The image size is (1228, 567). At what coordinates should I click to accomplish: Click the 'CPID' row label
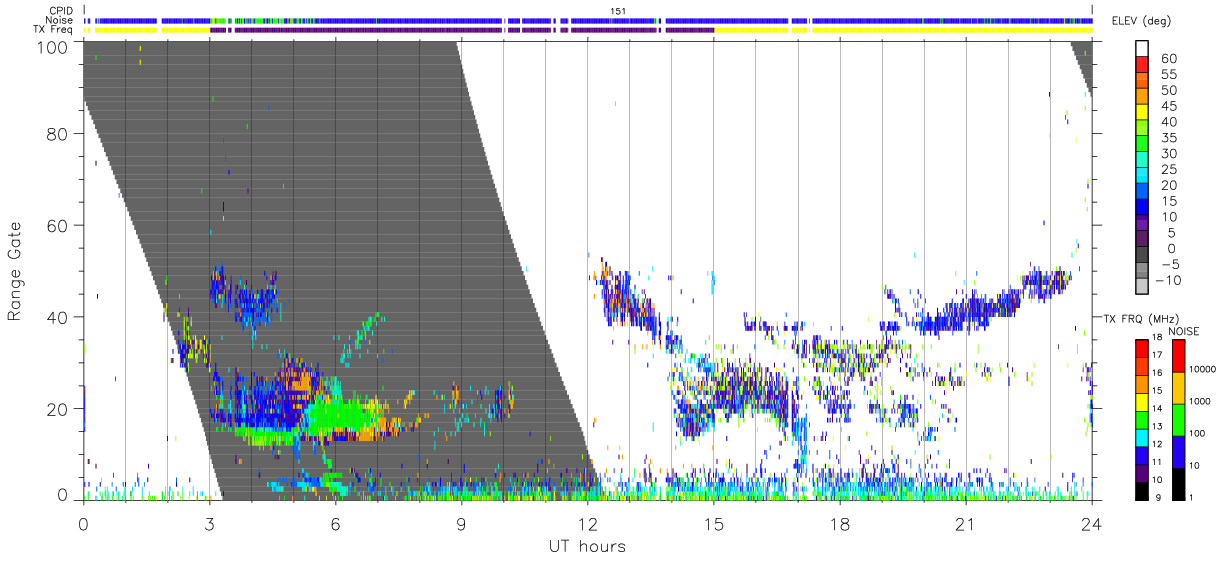(x=63, y=10)
